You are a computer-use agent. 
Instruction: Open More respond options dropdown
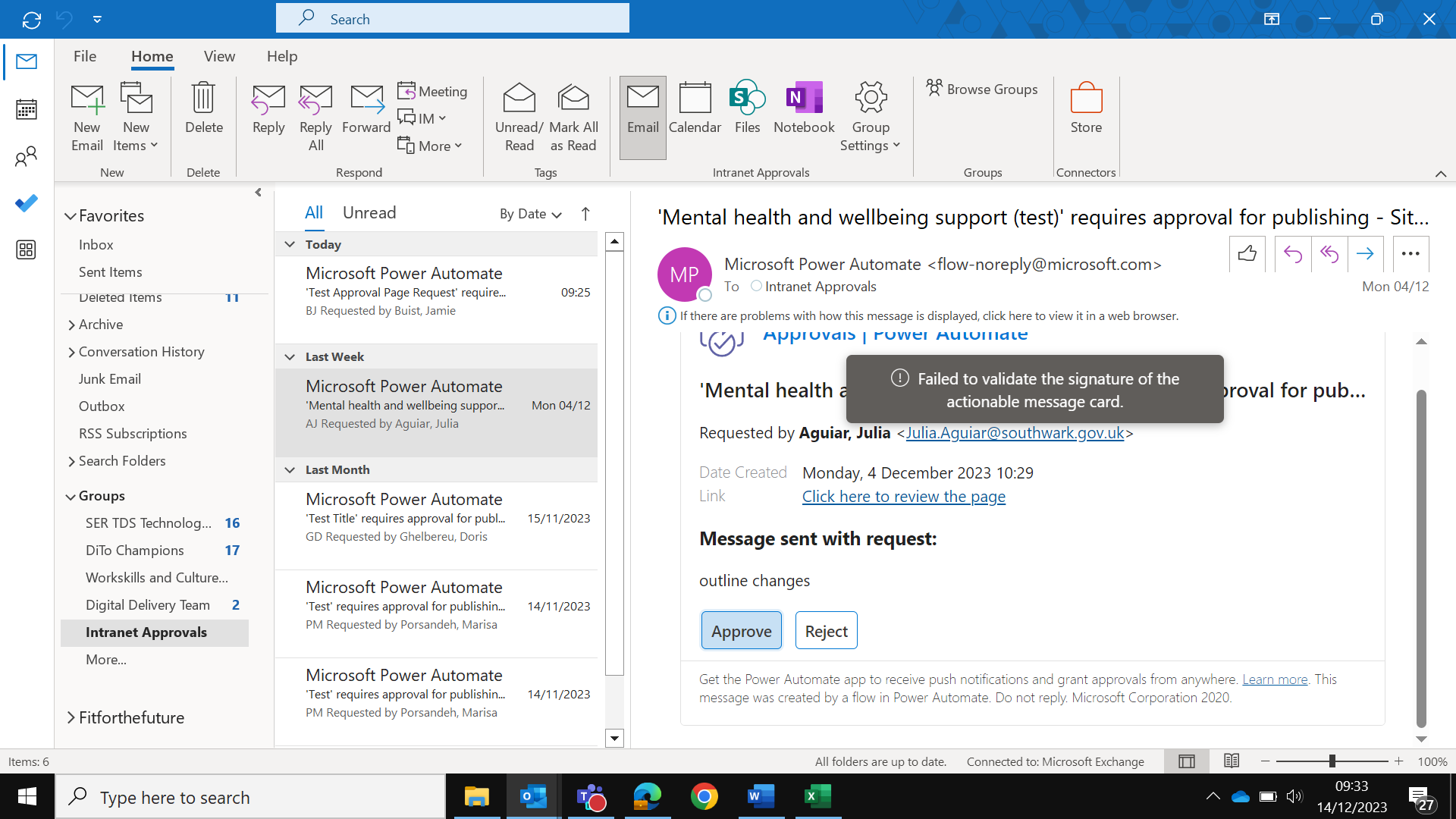(431, 146)
